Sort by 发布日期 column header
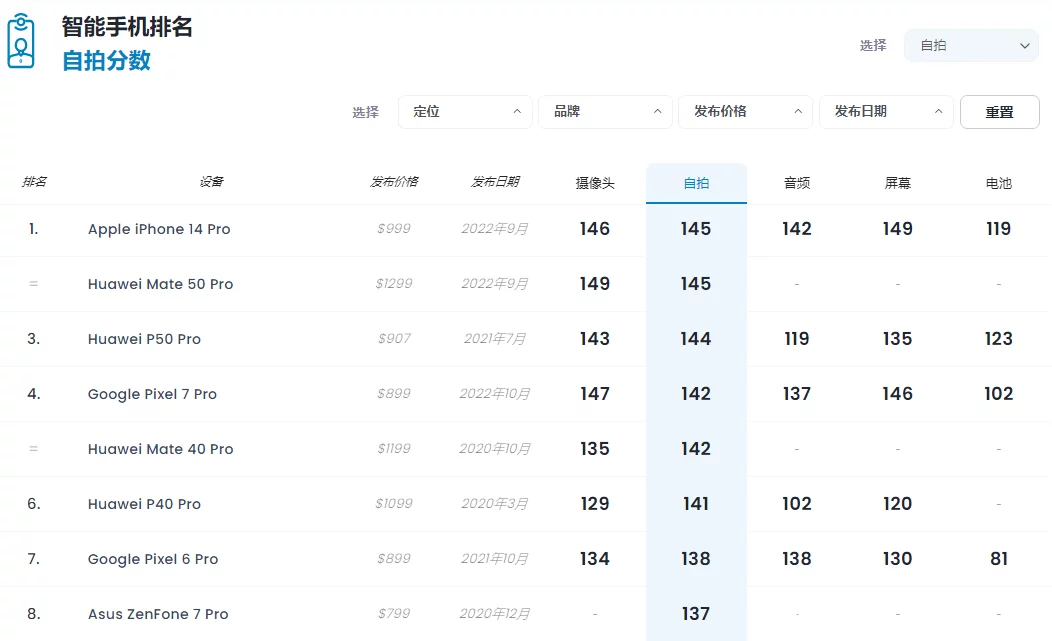Screen dimensions: 1052x641 coord(495,182)
